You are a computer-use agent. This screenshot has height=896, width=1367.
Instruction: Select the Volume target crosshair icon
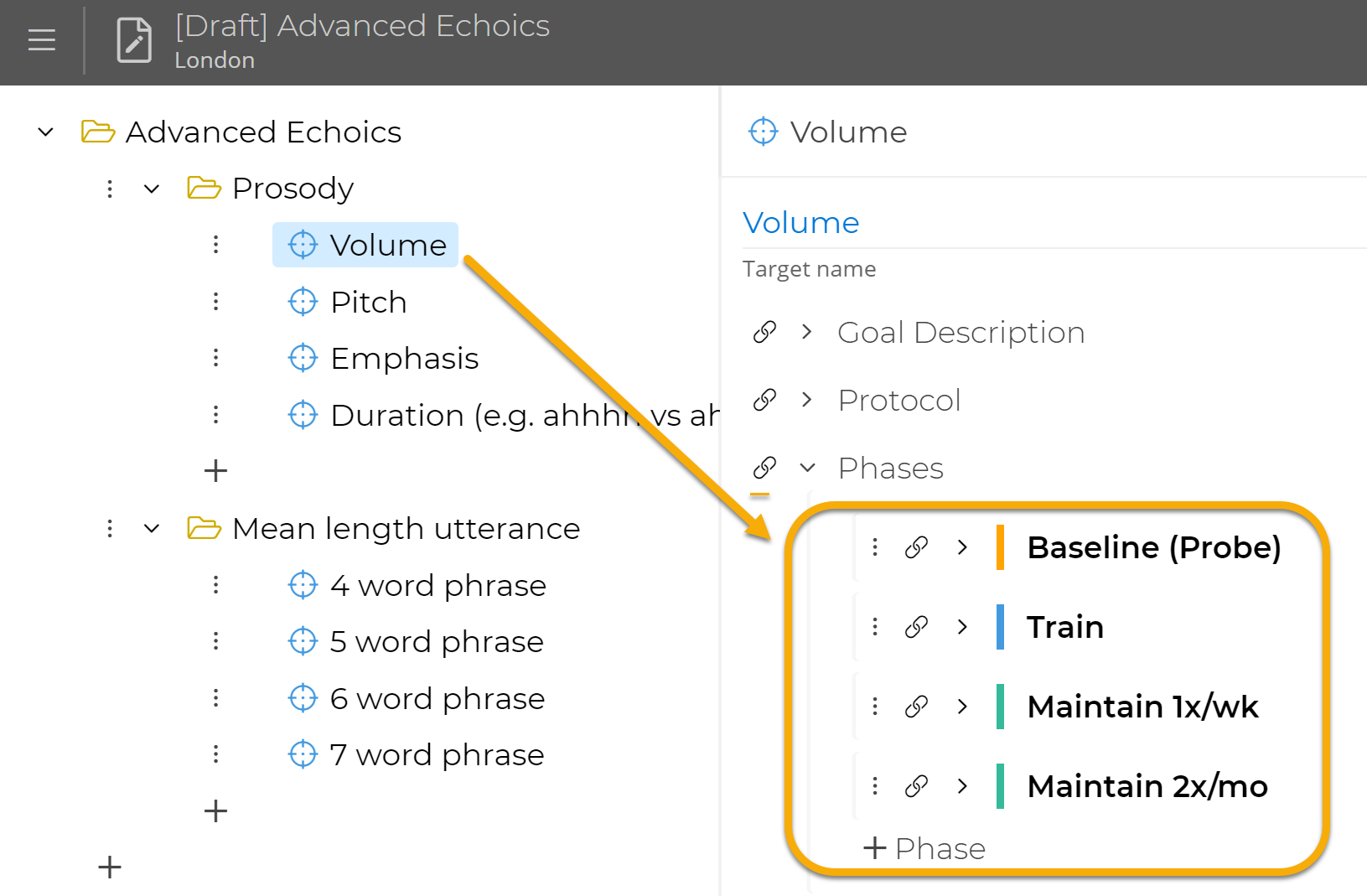[302, 244]
